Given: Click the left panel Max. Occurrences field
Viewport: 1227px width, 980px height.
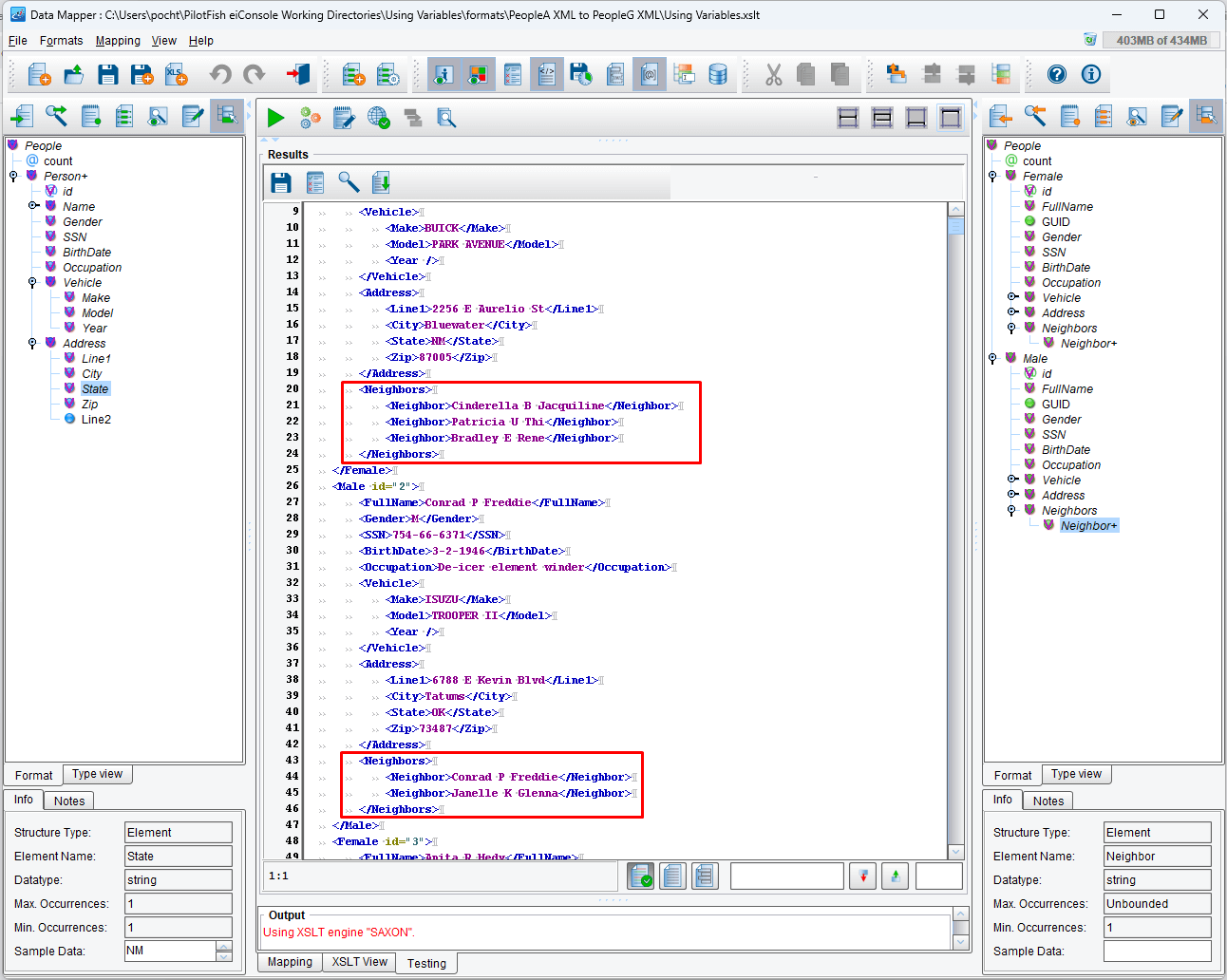Looking at the screenshot, I should point(179,903).
